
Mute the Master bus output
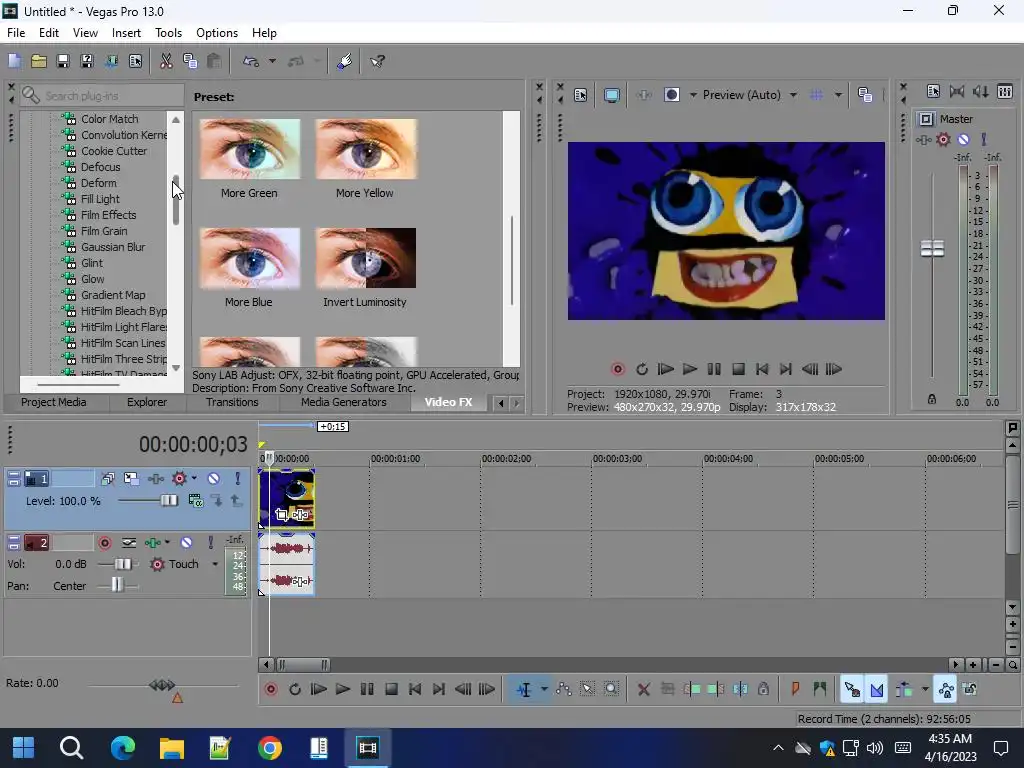click(963, 140)
